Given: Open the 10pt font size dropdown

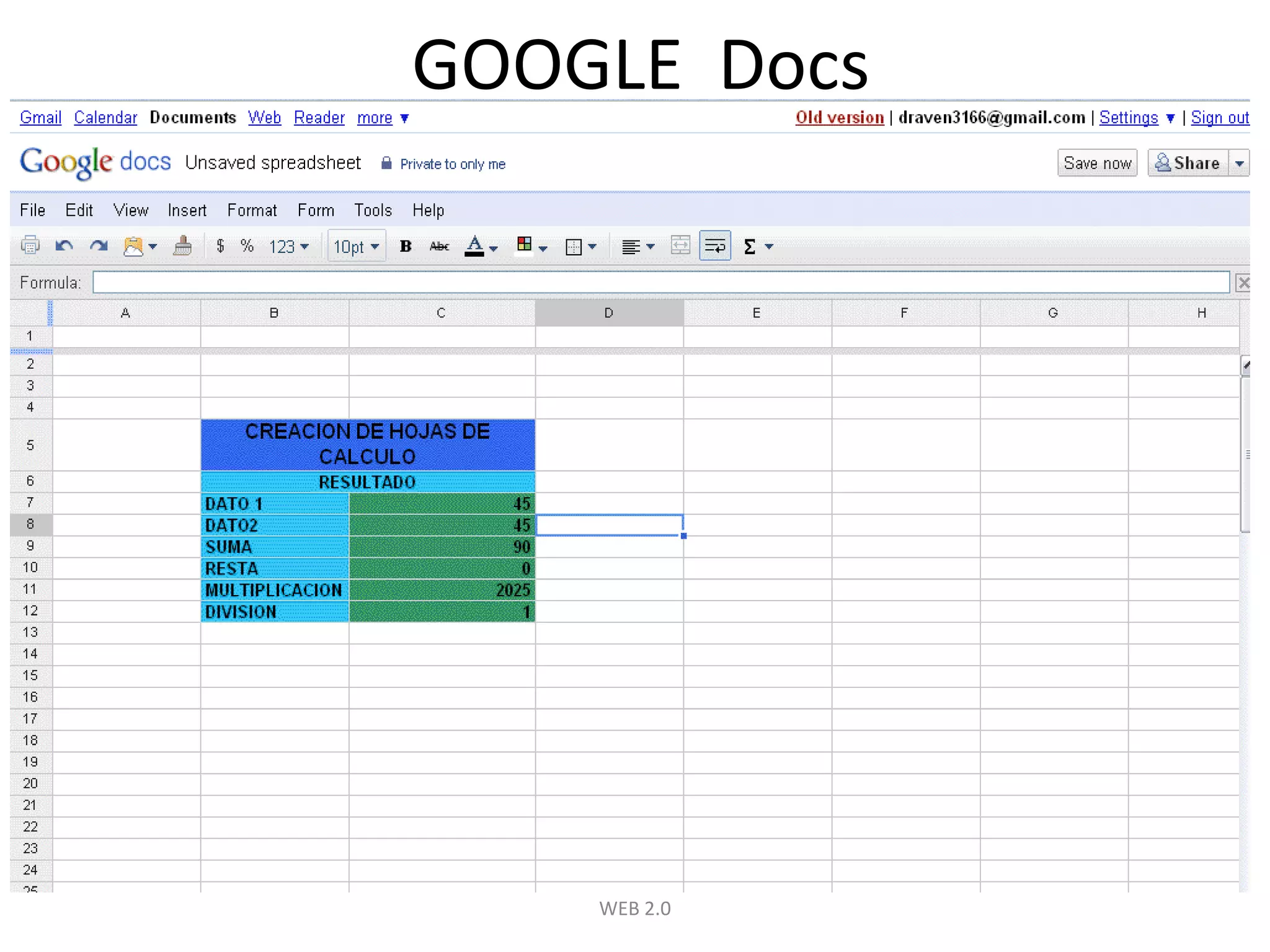Looking at the screenshot, I should (x=357, y=247).
